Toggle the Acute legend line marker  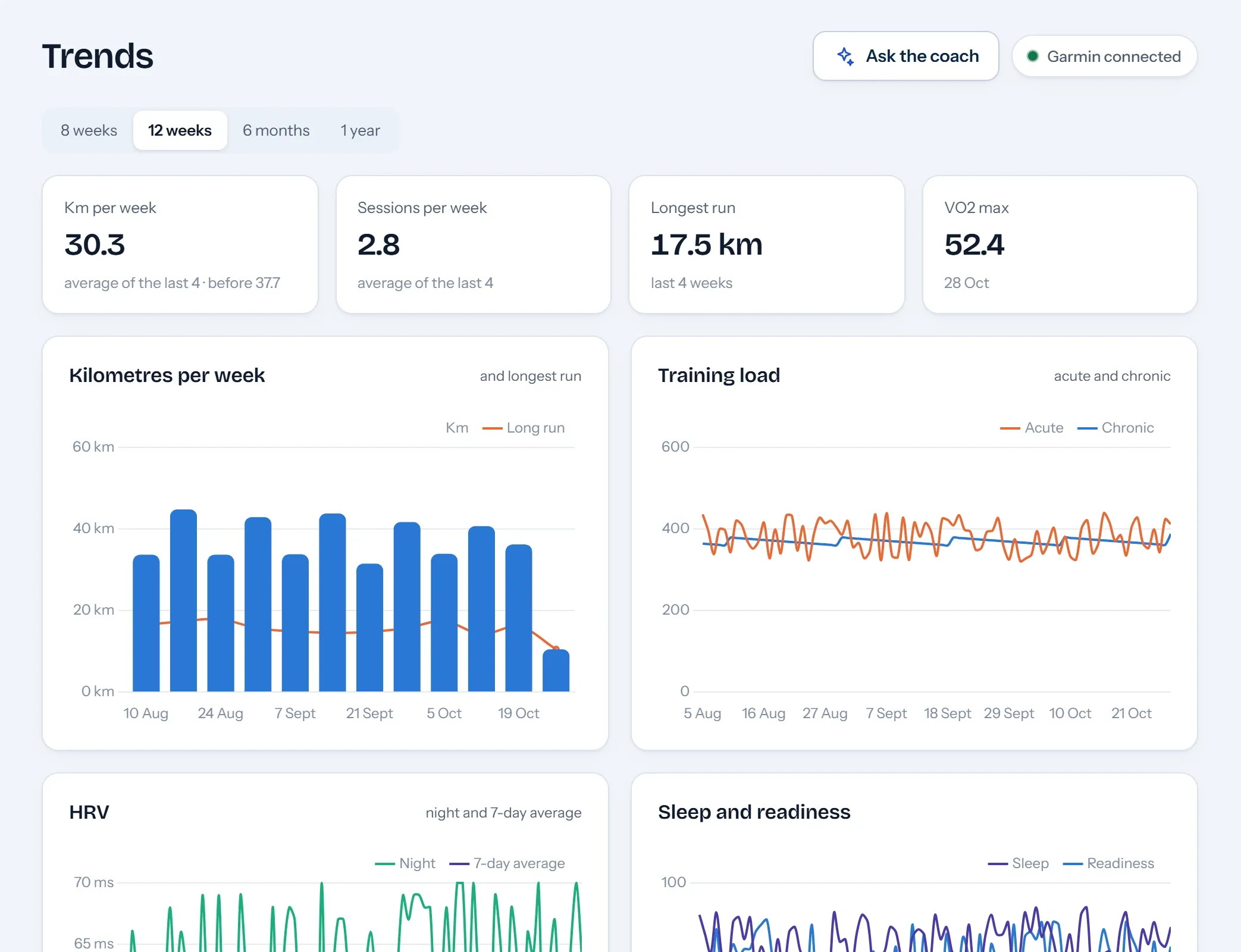[x=1010, y=428]
